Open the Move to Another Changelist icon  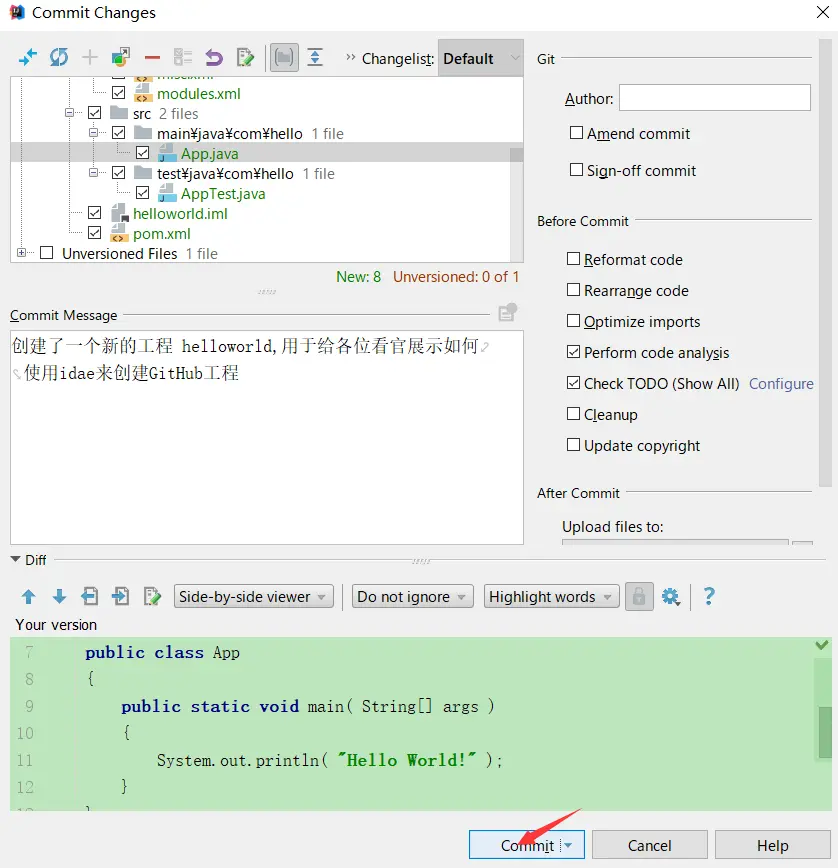[121, 57]
